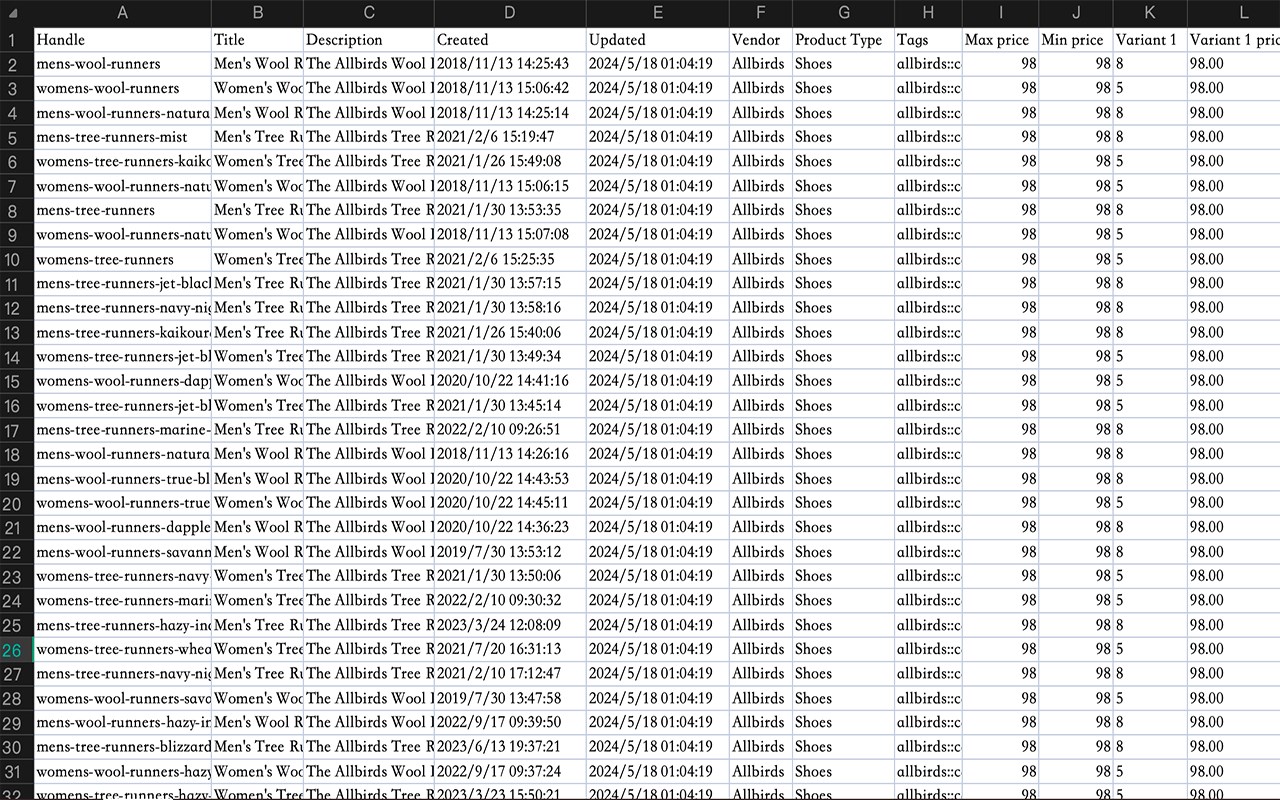
Task: Select cell 'womens-wool-runners' in row 3
Action: [122, 88]
